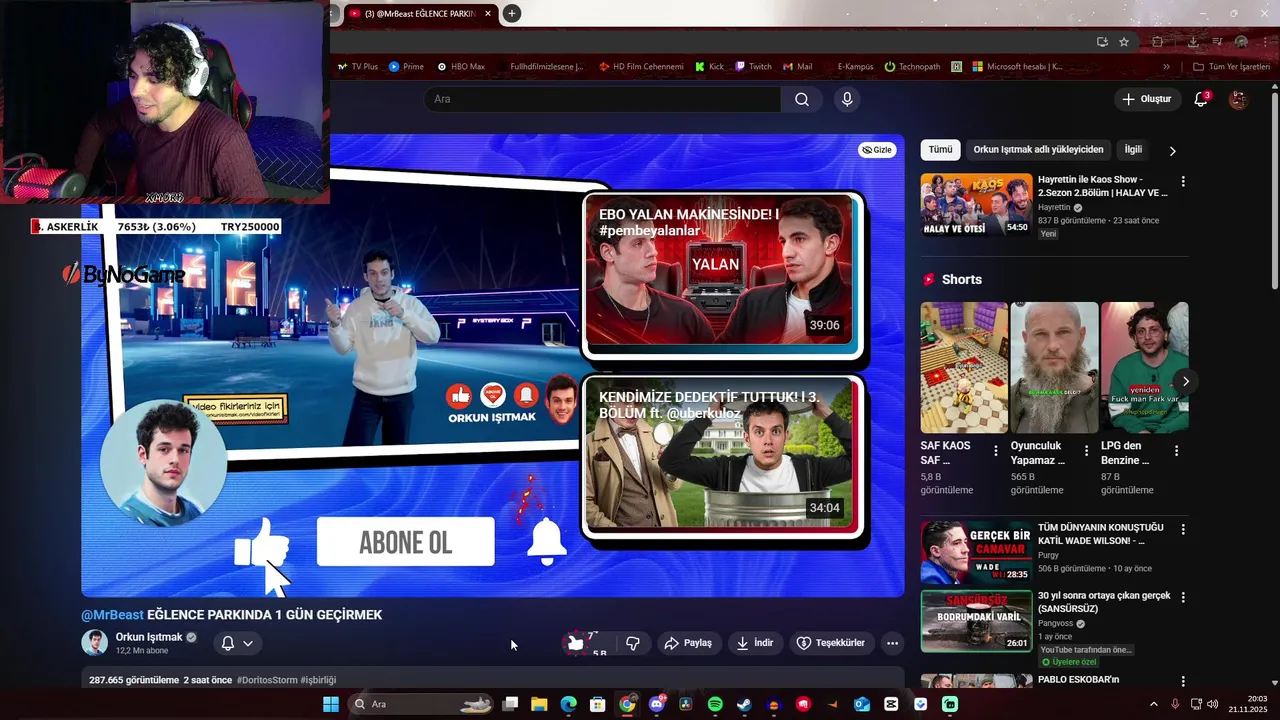This screenshot has height=720, width=1280.
Task: Close the MrBeast YouTube tab
Action: [x=488, y=14]
